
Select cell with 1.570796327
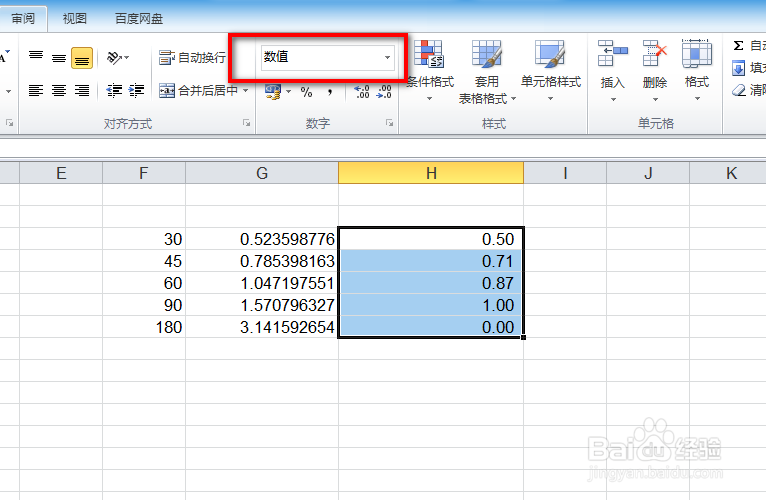262,305
